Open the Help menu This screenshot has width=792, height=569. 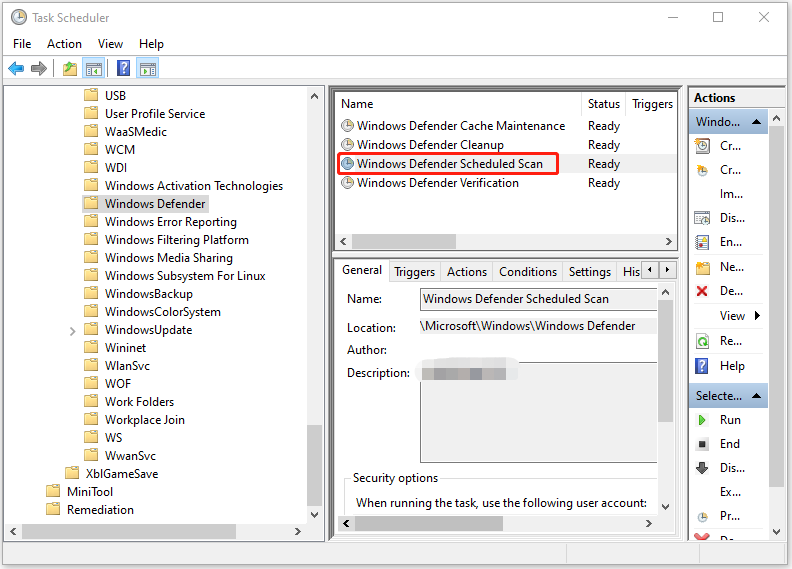tap(151, 44)
